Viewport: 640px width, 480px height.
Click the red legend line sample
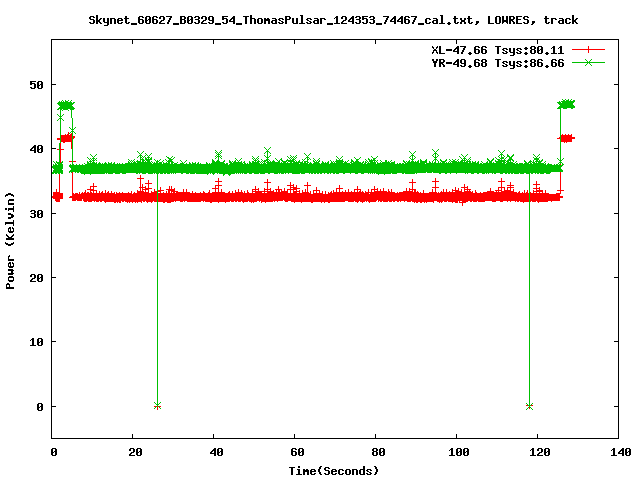tap(588, 50)
